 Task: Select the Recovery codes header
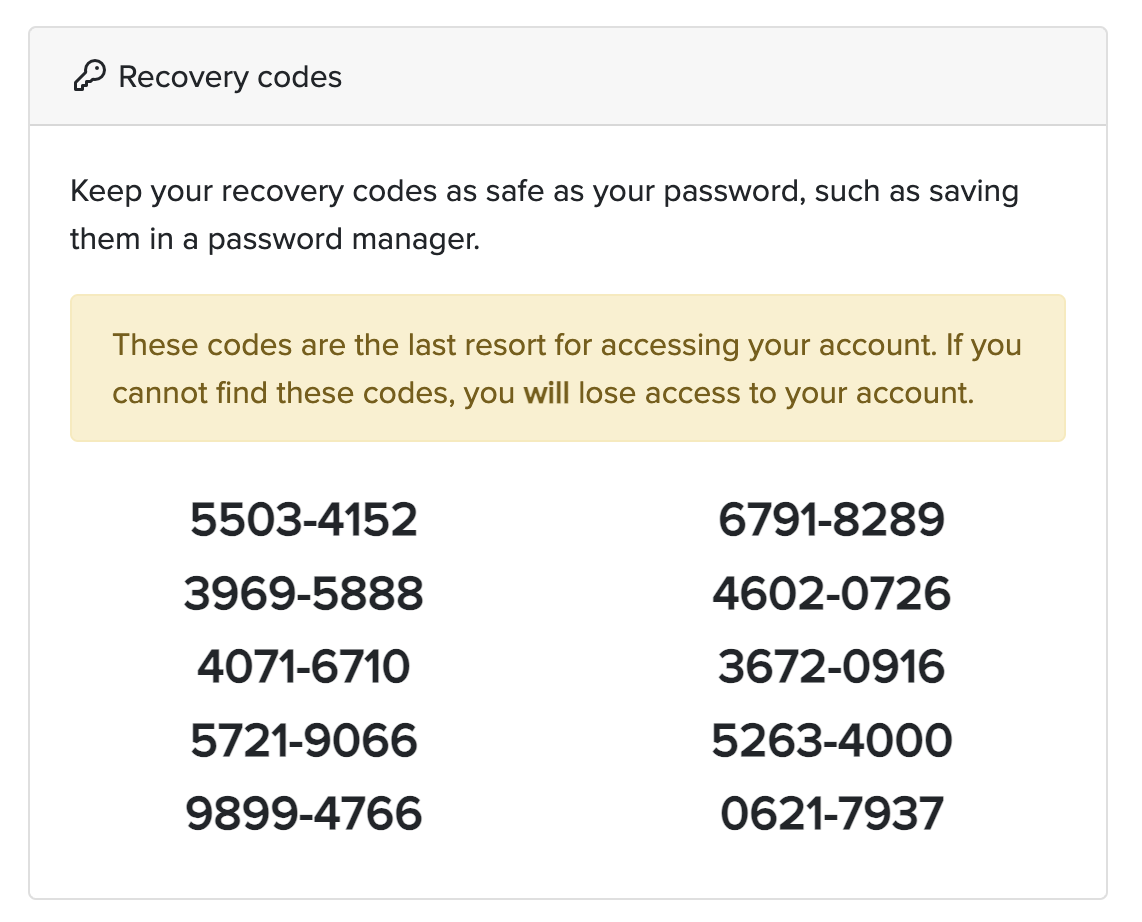[x=229, y=77]
